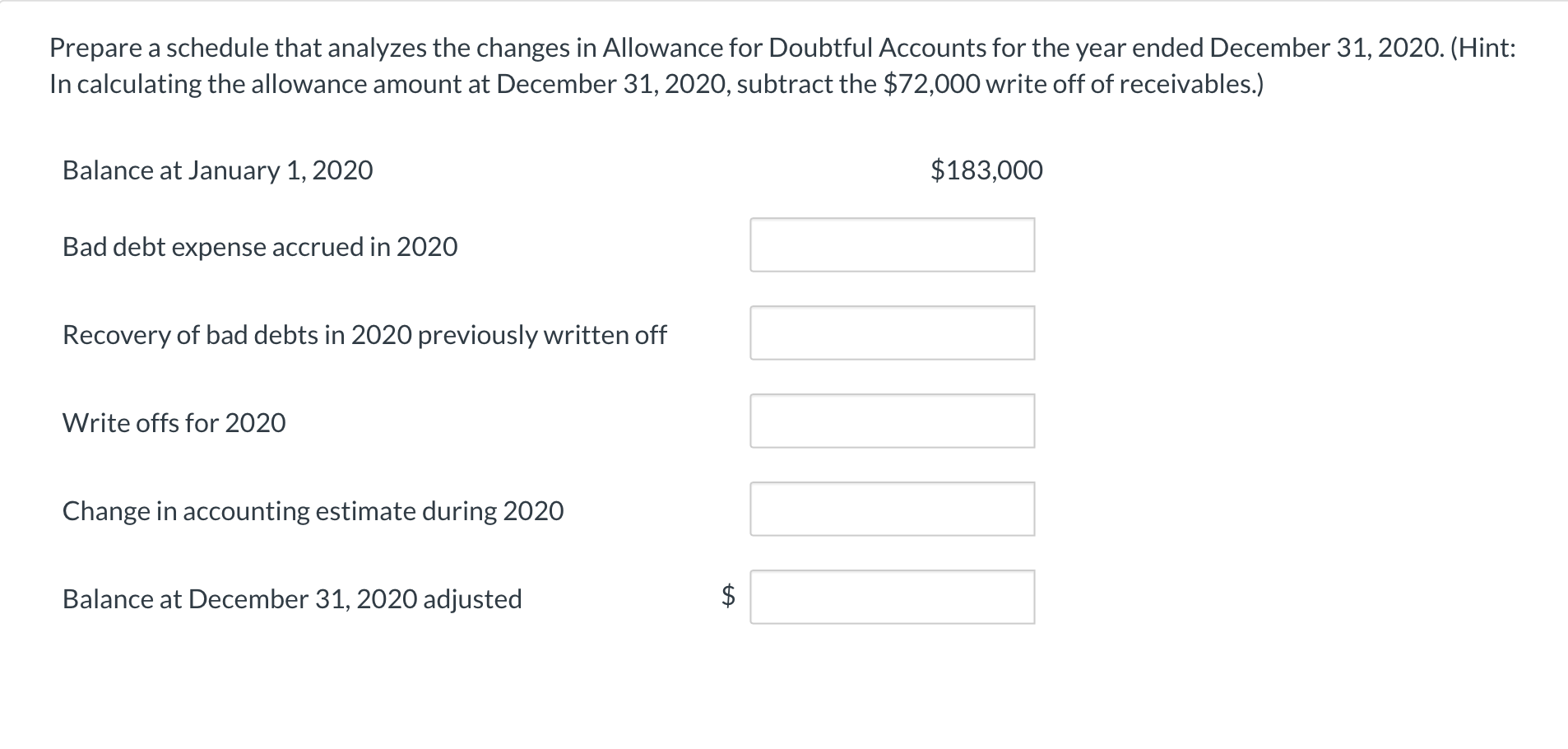This screenshot has height=749, width=1568.
Task: Click the 'Prepare a schedule' instruction sentence
Action: click(x=745, y=48)
